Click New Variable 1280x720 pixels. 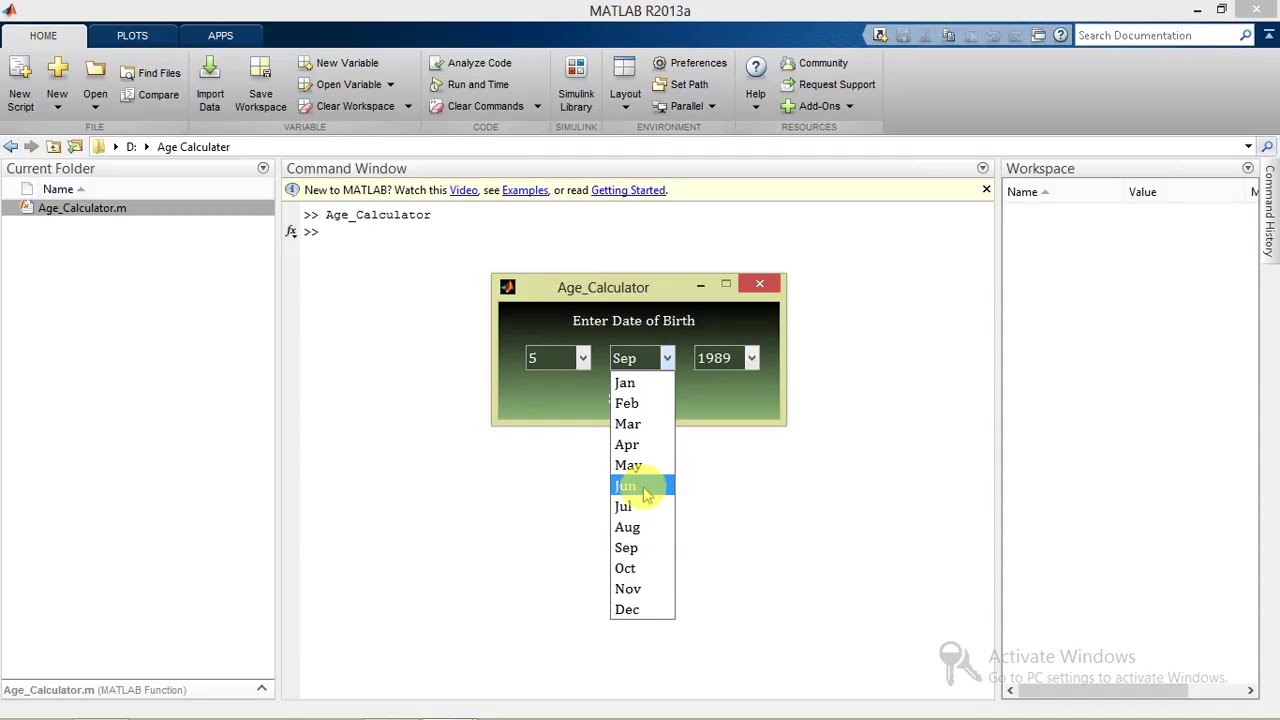click(338, 63)
